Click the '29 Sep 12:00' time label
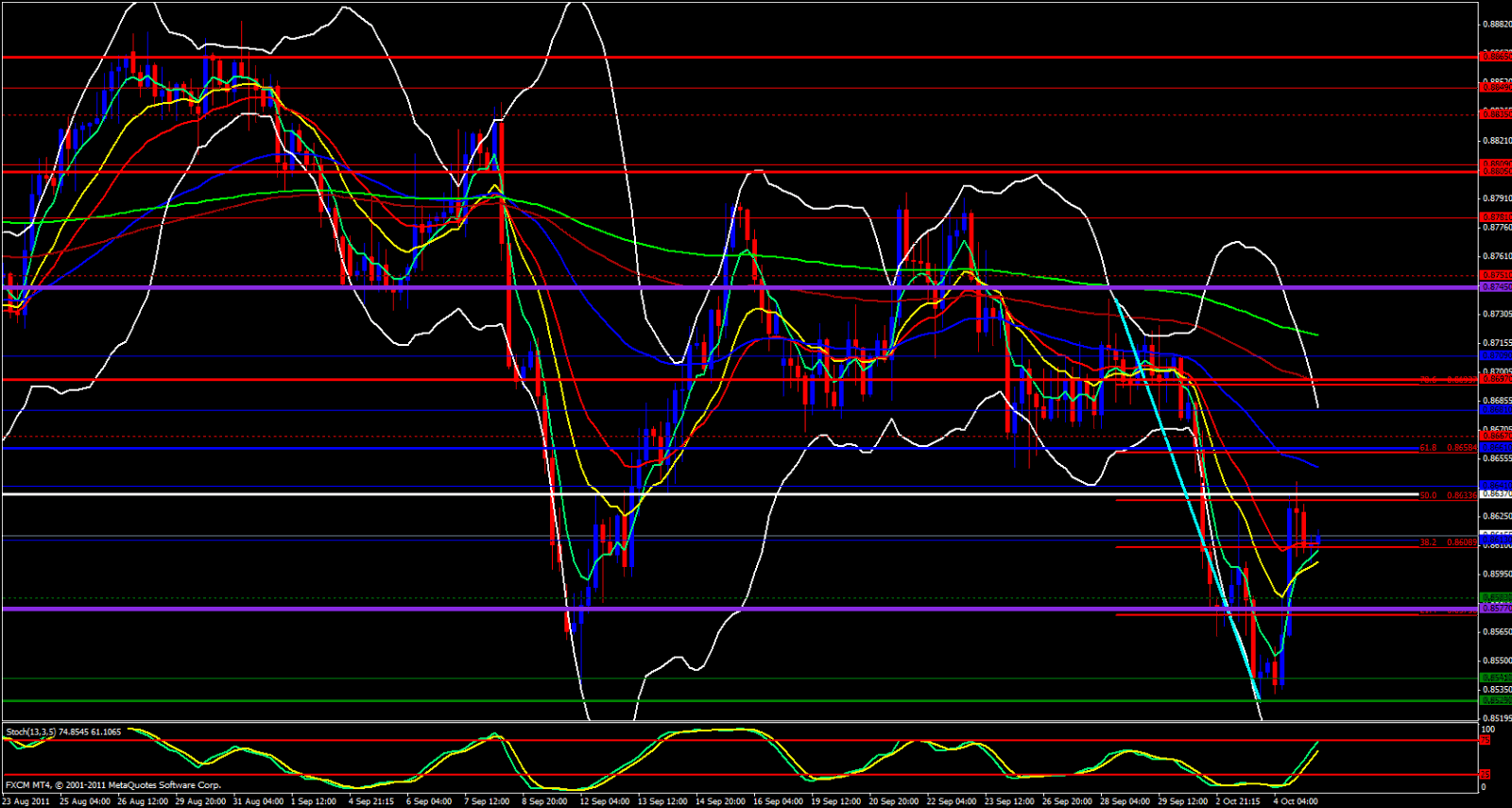The width and height of the screenshot is (1512, 808). tap(1183, 801)
